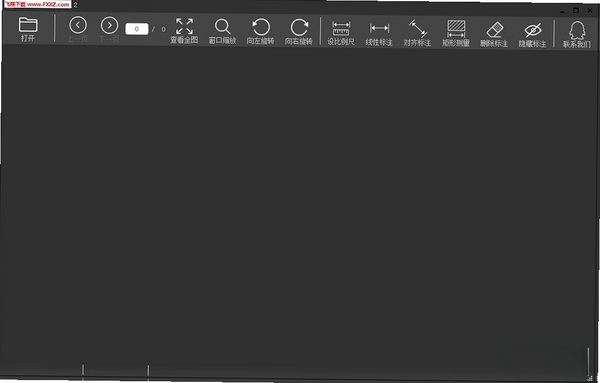
Task: Activate window zoom (窗口缩放) tool
Action: [x=222, y=31]
